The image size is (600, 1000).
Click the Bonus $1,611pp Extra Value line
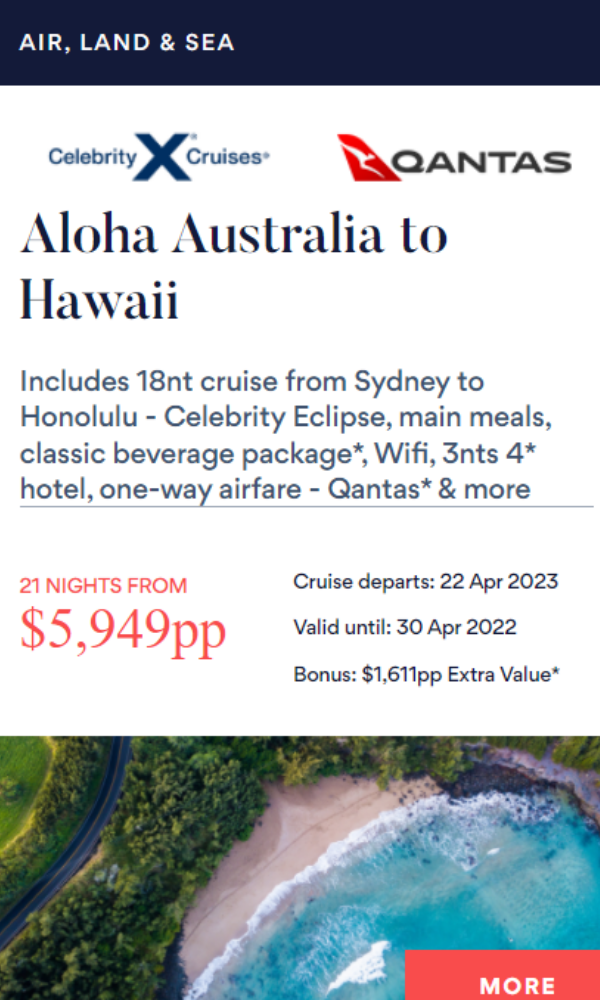click(427, 674)
